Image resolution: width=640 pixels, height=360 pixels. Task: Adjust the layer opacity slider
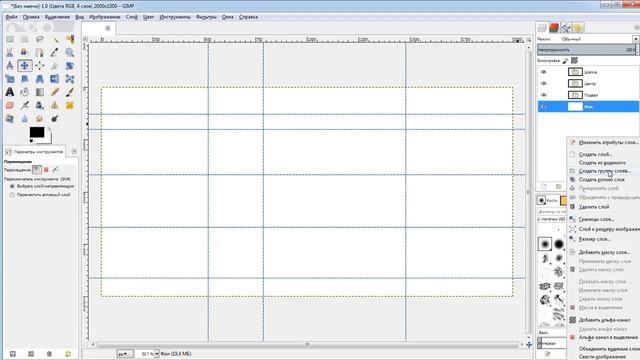[x=586, y=49]
